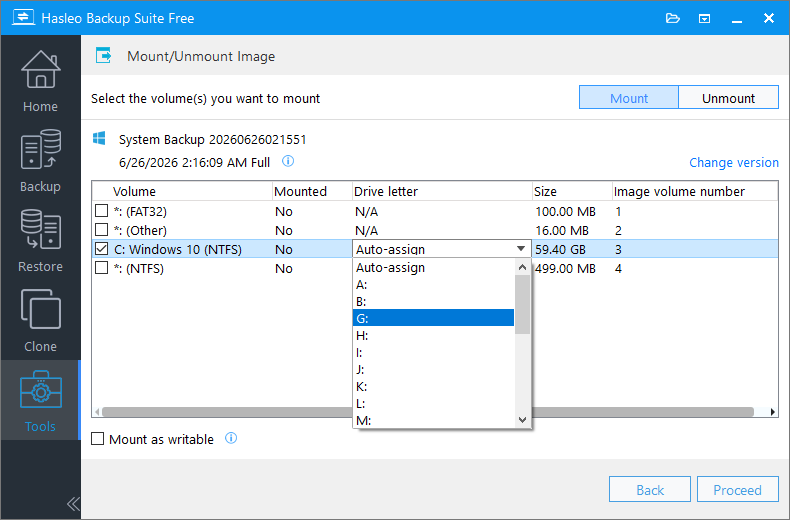Image resolution: width=790 pixels, height=520 pixels.
Task: Click the Change version link
Action: pos(734,162)
